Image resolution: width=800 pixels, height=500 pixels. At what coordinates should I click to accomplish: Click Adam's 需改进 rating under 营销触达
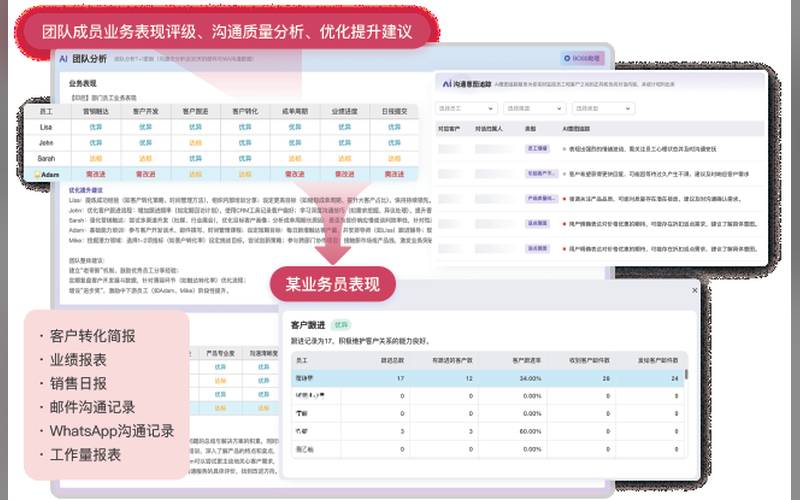[x=96, y=174]
